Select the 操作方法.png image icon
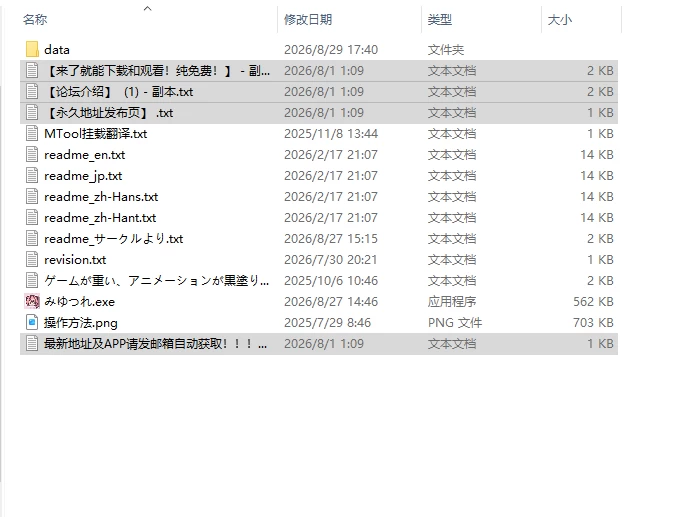Image resolution: width=689 pixels, height=517 pixels. pyautogui.click(x=32, y=323)
